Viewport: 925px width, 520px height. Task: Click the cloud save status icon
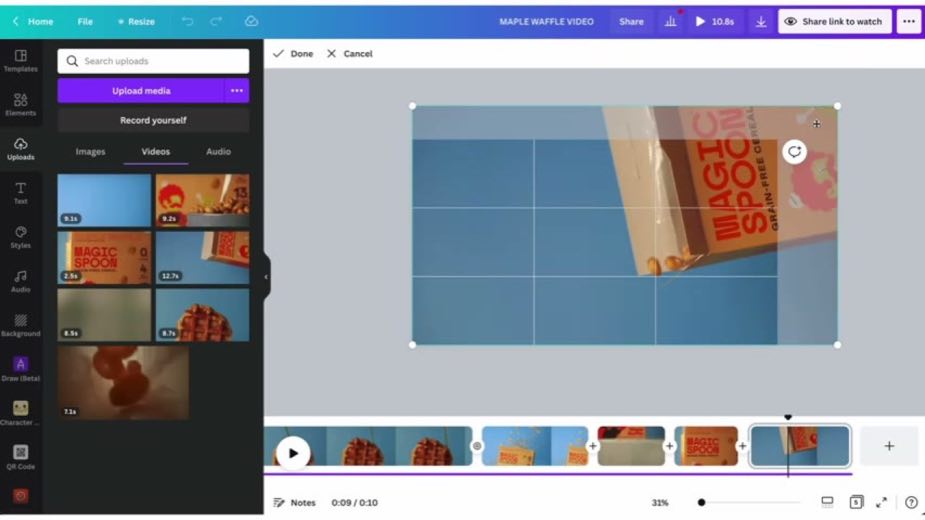[251, 21]
